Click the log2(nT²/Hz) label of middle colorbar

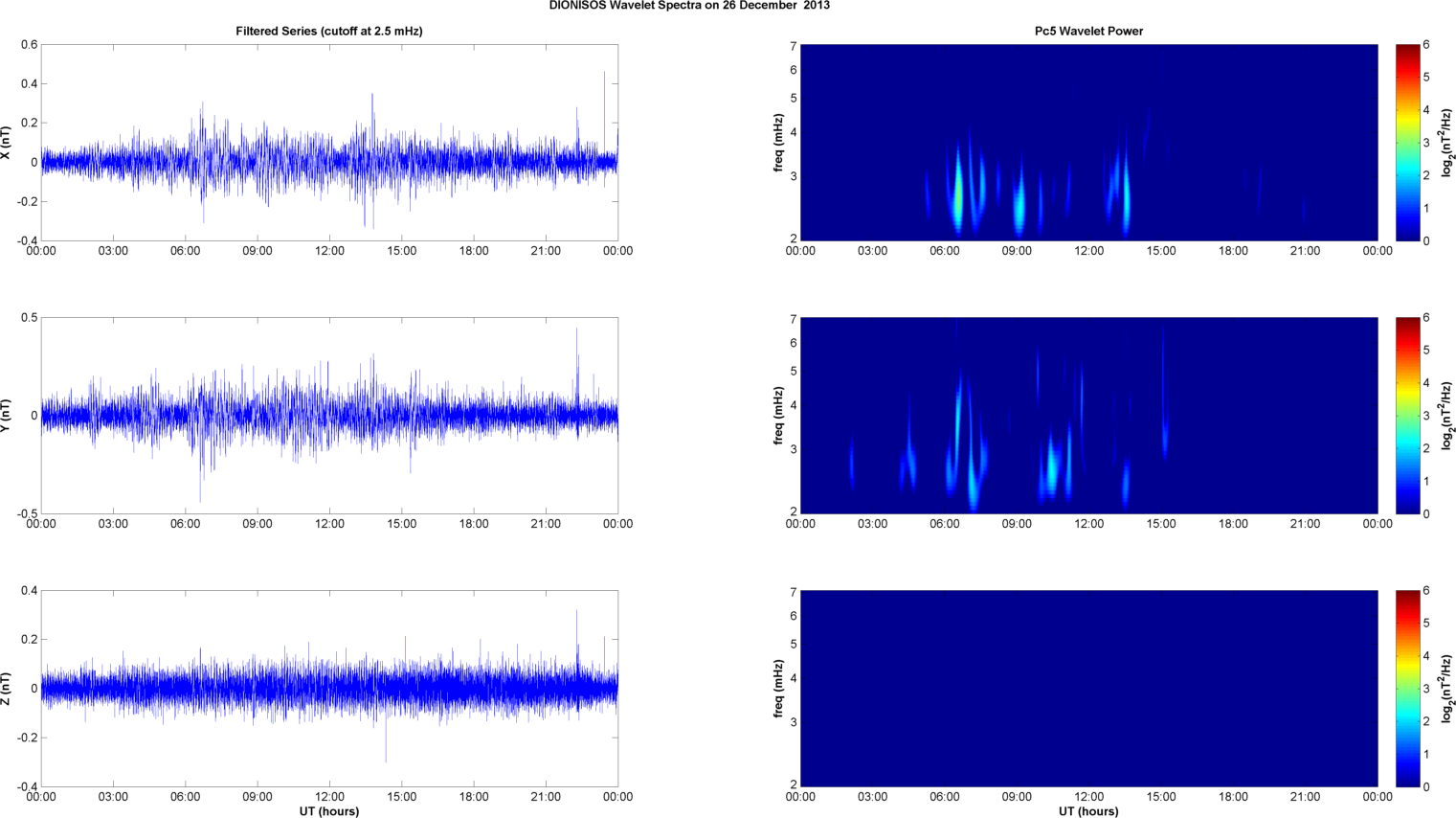[1447, 416]
